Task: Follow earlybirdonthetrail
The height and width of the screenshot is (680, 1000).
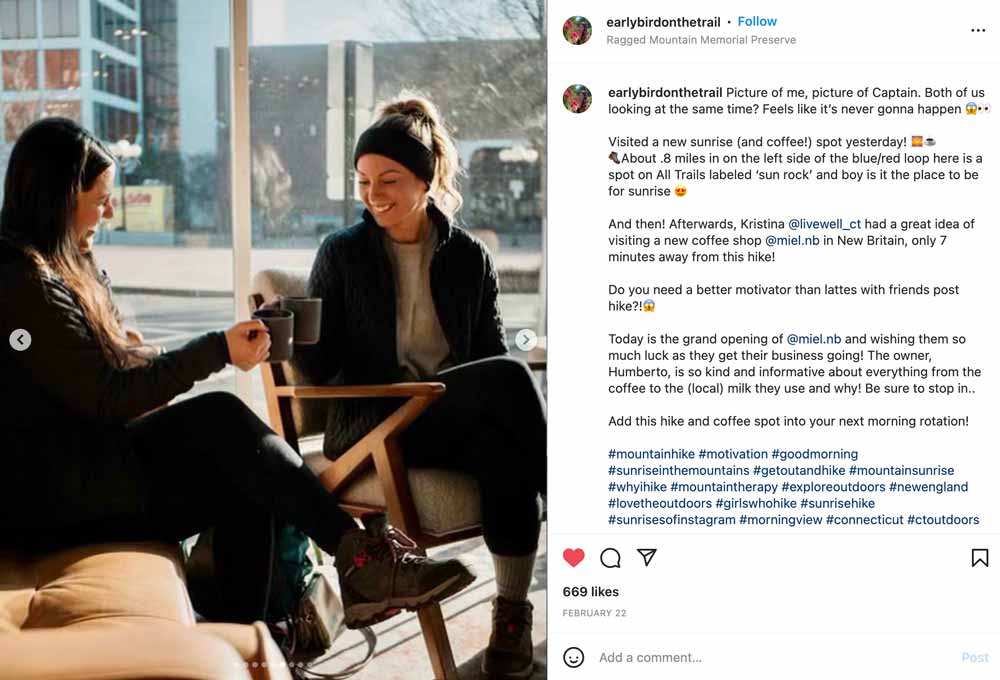Action: [757, 21]
